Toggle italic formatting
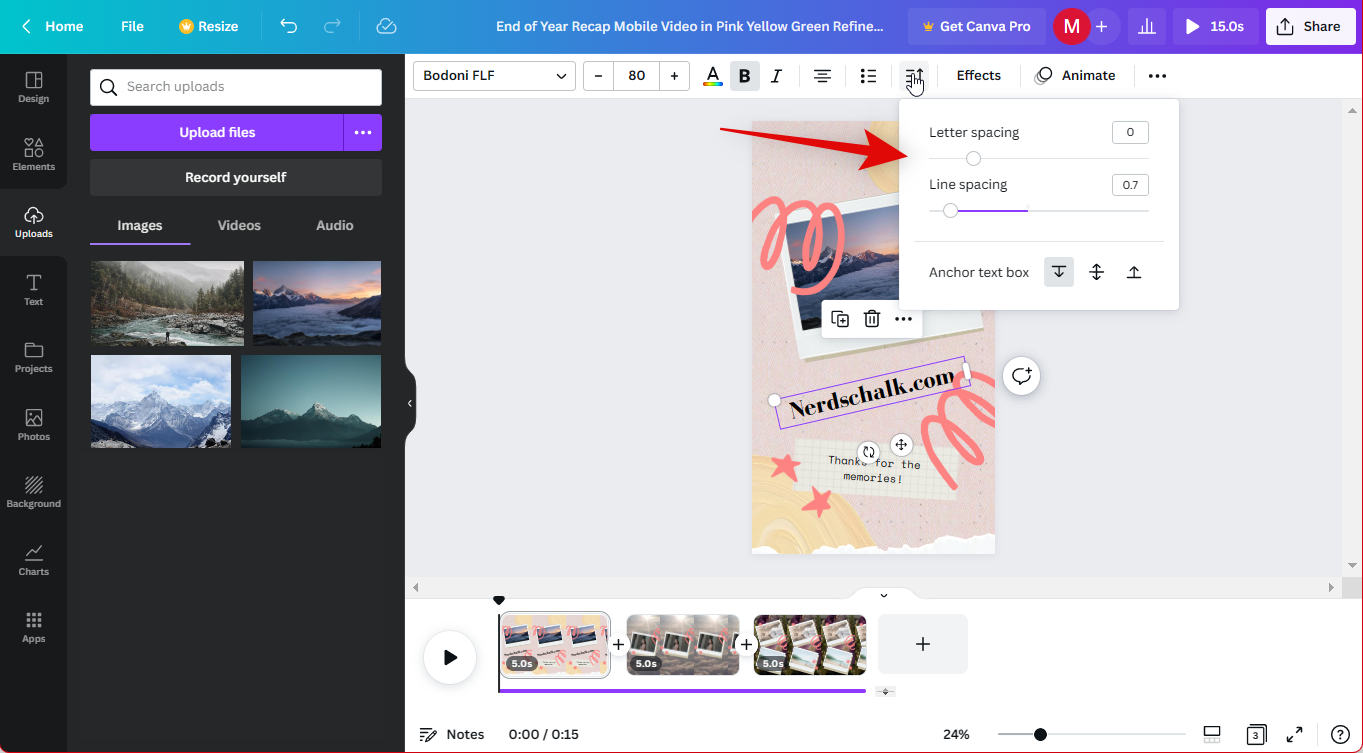The image size is (1363, 753). click(776, 75)
